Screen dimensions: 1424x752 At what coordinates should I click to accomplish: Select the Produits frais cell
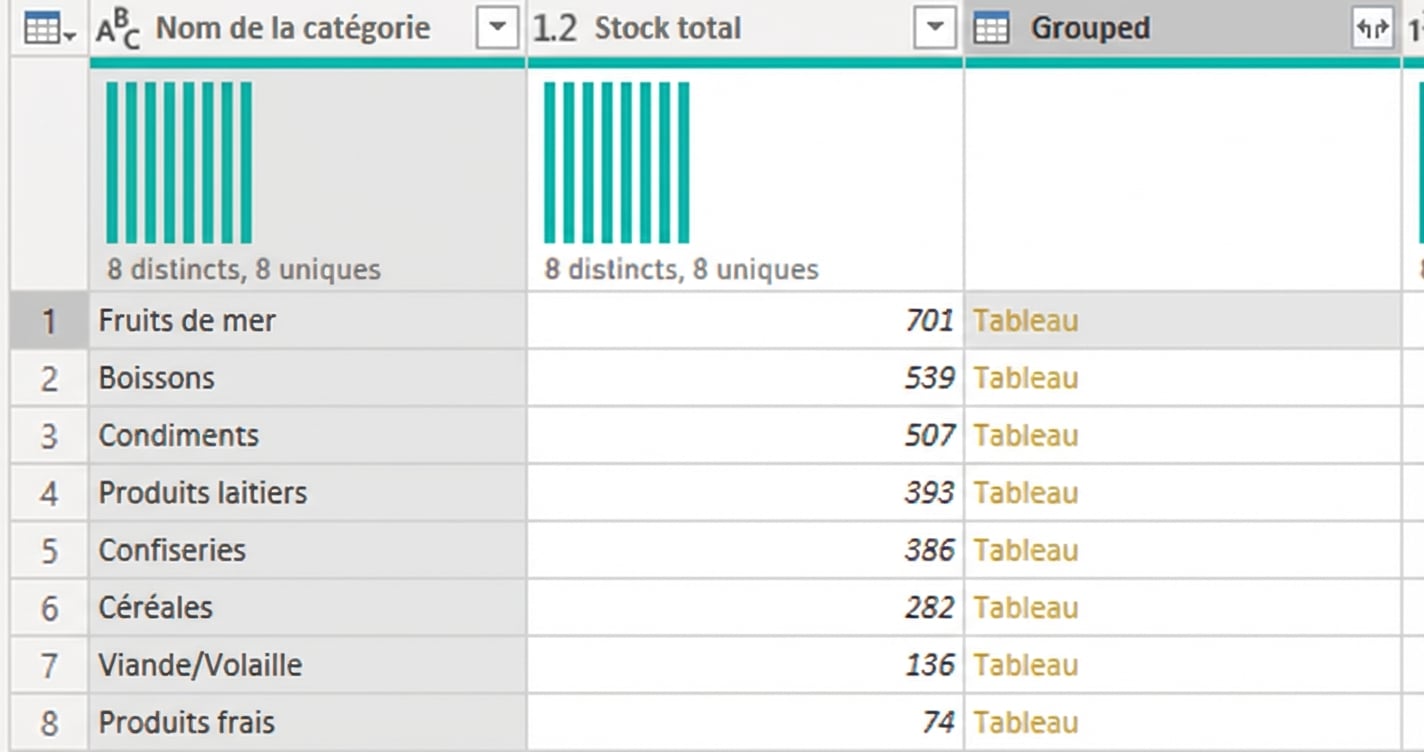click(308, 723)
